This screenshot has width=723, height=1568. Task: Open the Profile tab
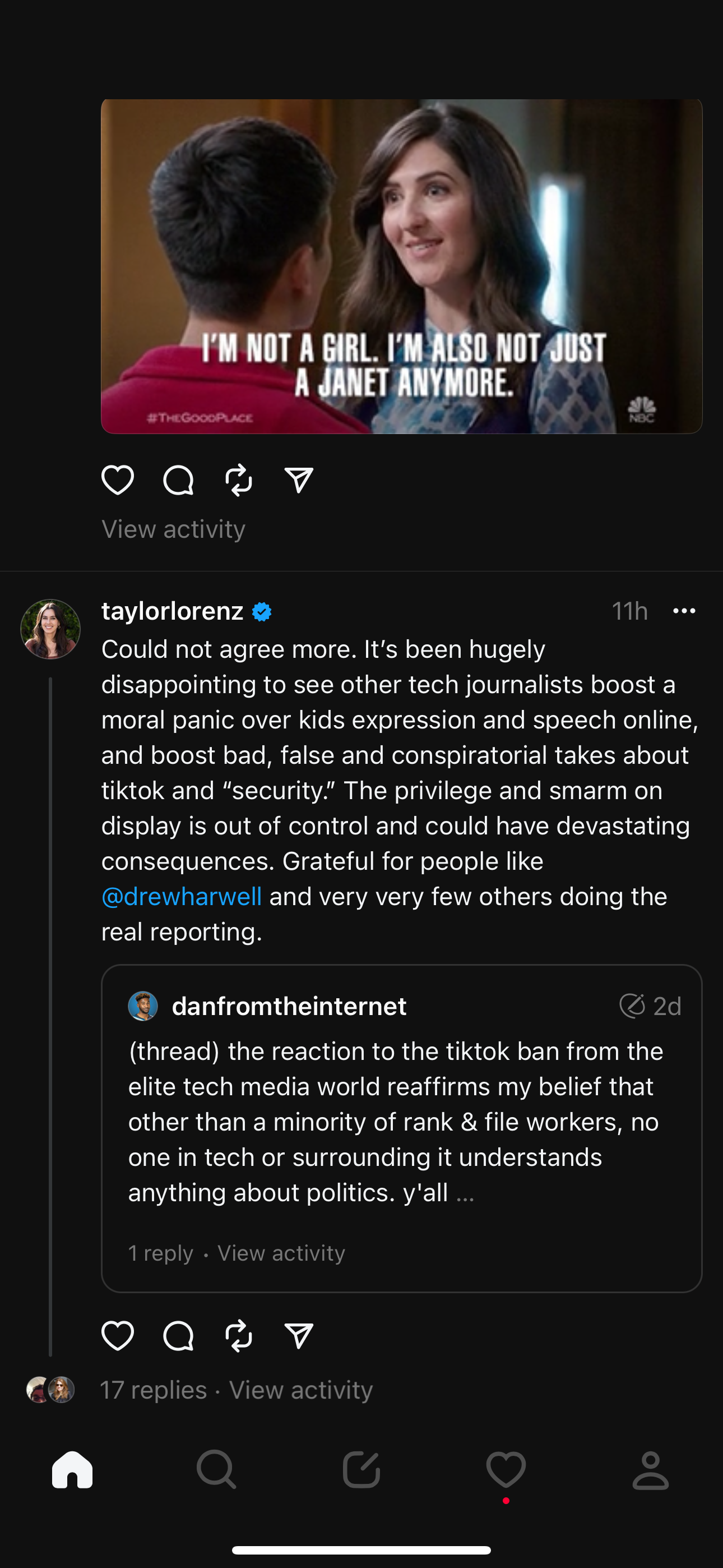pos(651,1469)
